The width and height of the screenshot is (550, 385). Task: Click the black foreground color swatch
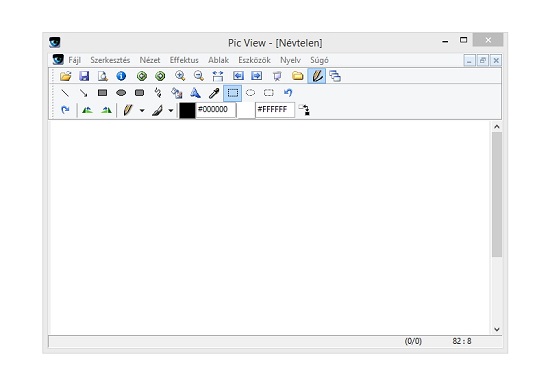coord(187,110)
